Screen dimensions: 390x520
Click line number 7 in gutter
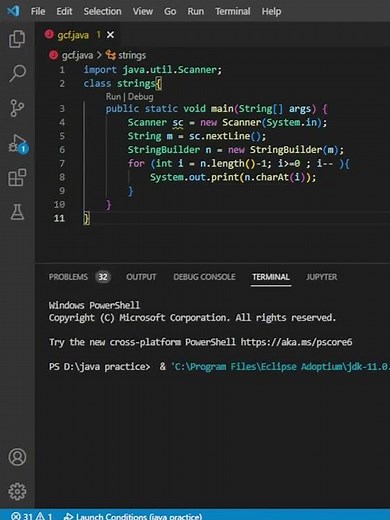62,163
